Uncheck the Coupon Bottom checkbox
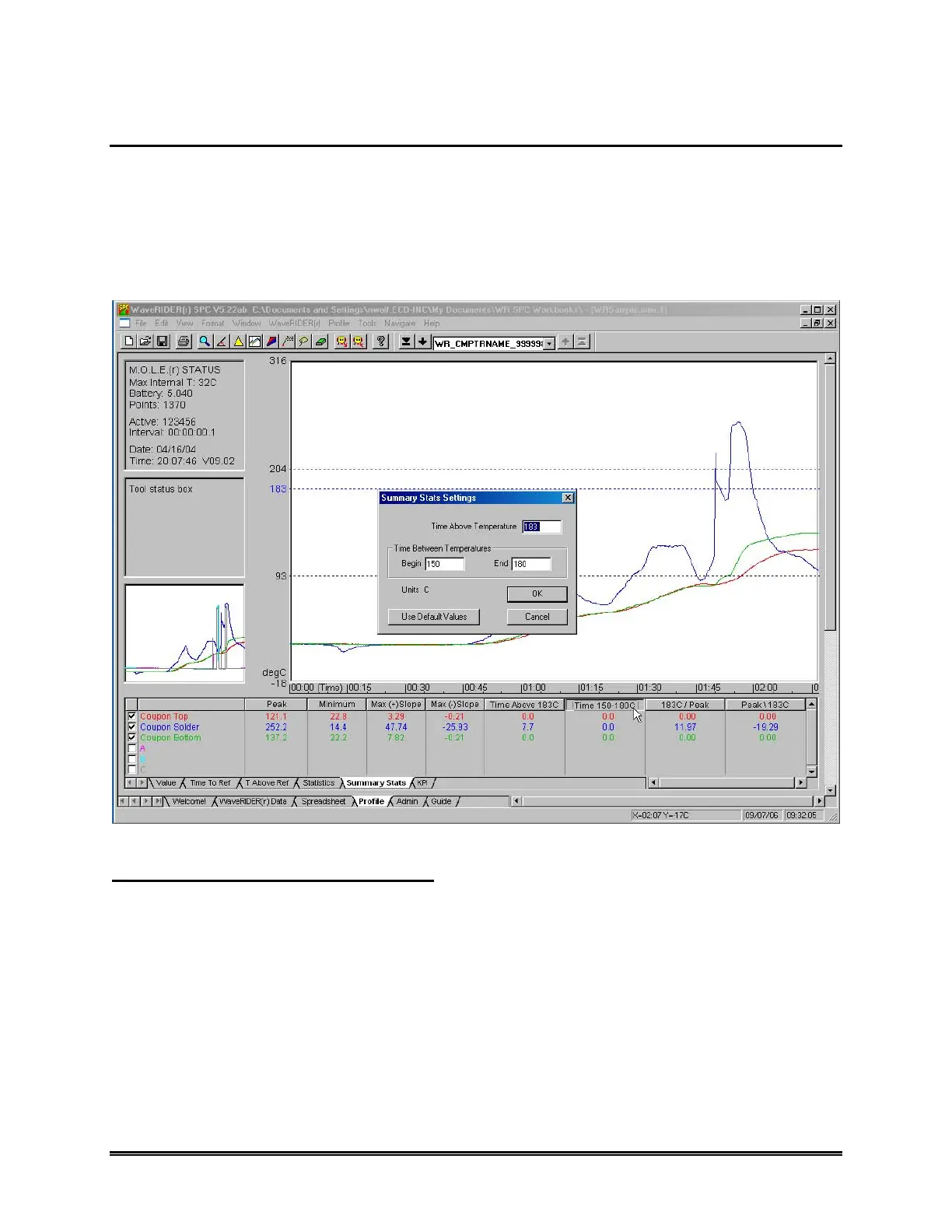Image resolution: width=952 pixels, height=1232 pixels. (x=131, y=737)
